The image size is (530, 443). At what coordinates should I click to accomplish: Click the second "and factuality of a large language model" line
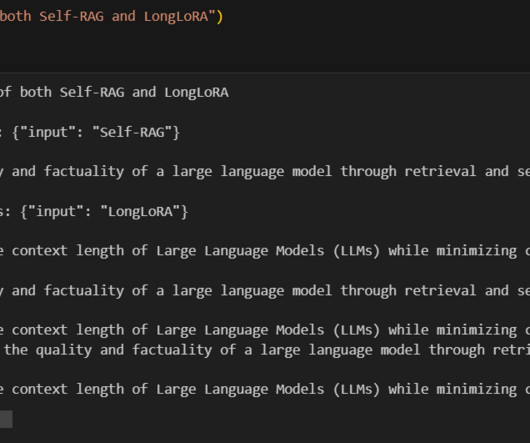point(265,291)
